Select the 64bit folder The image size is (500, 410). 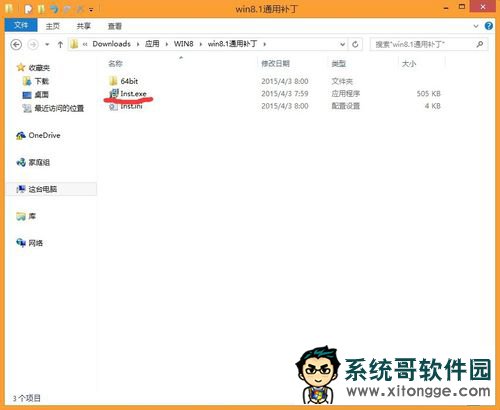coord(123,81)
